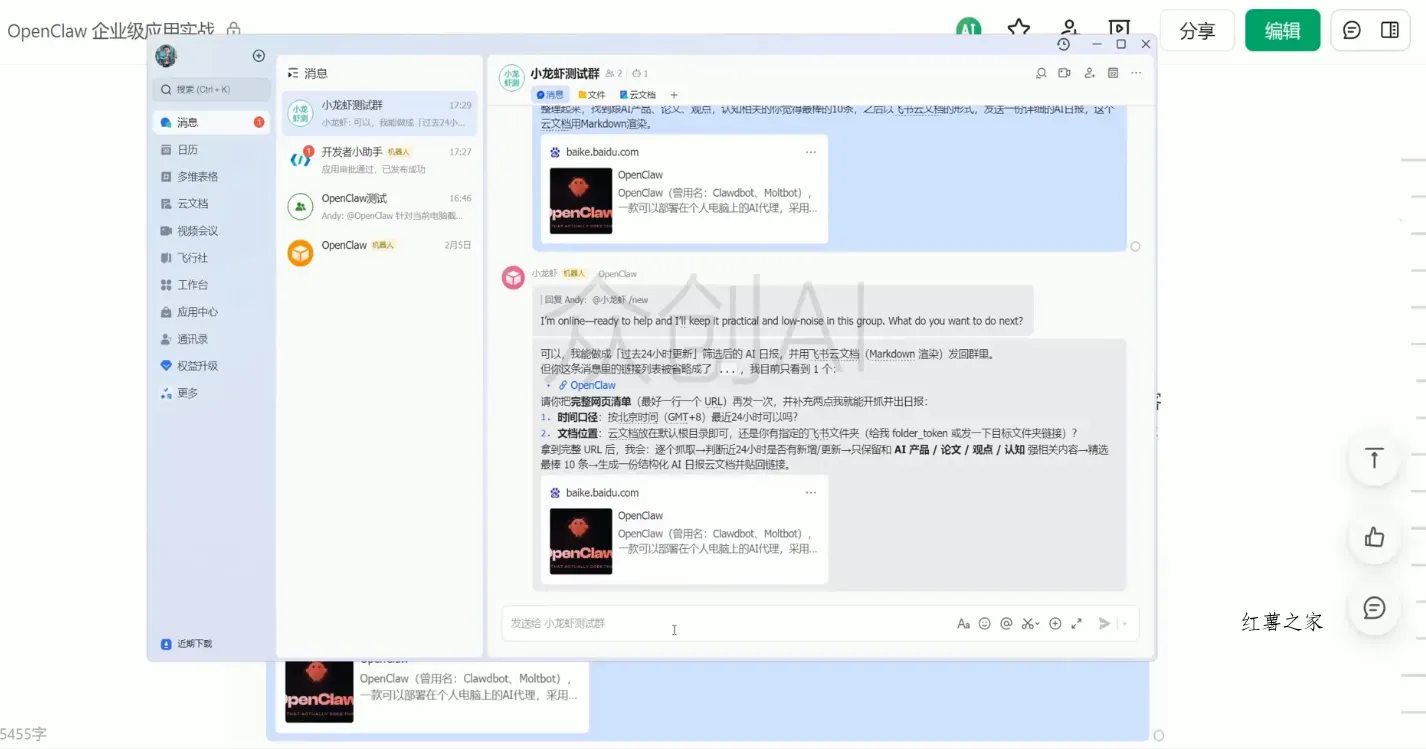Add members to the group chat
This screenshot has width=1426, height=749.
click(1087, 73)
